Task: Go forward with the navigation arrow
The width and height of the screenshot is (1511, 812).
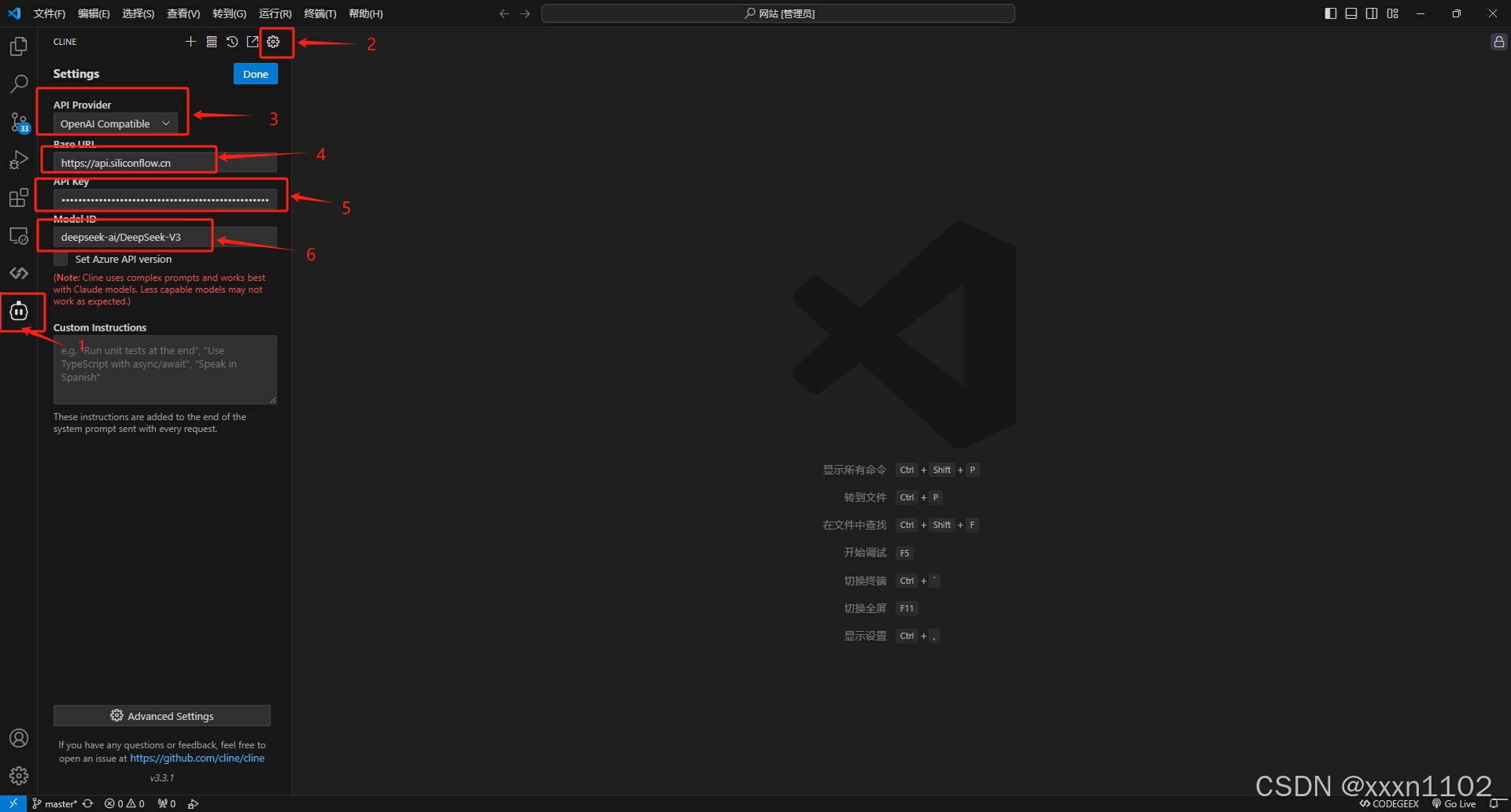Action: click(525, 13)
